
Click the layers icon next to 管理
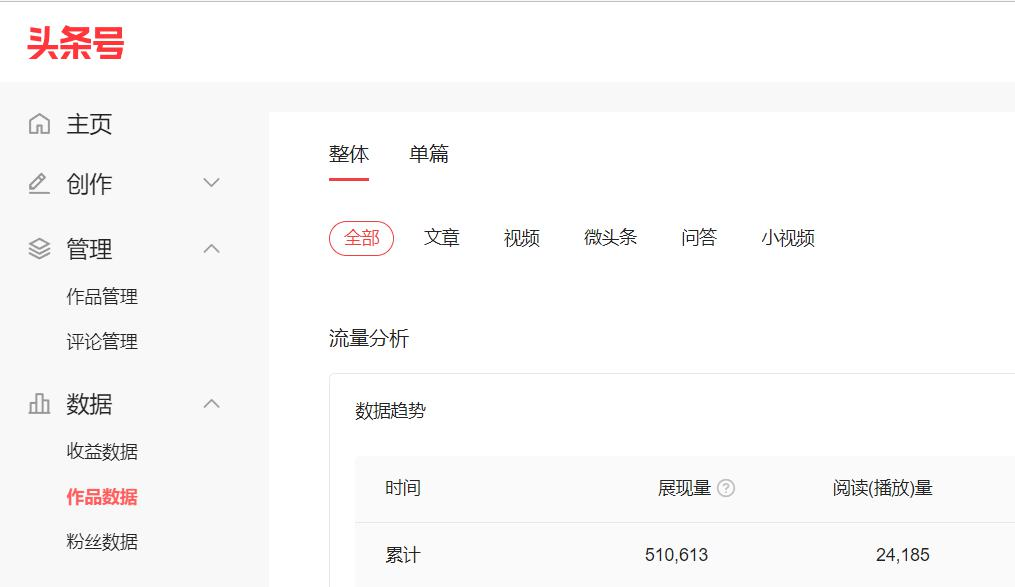tap(37, 249)
